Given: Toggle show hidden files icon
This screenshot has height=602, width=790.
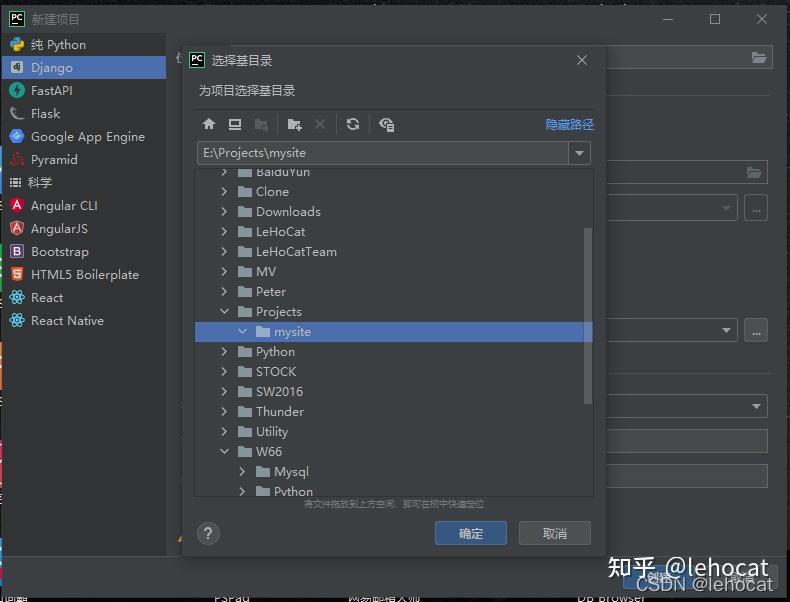Looking at the screenshot, I should point(386,124).
